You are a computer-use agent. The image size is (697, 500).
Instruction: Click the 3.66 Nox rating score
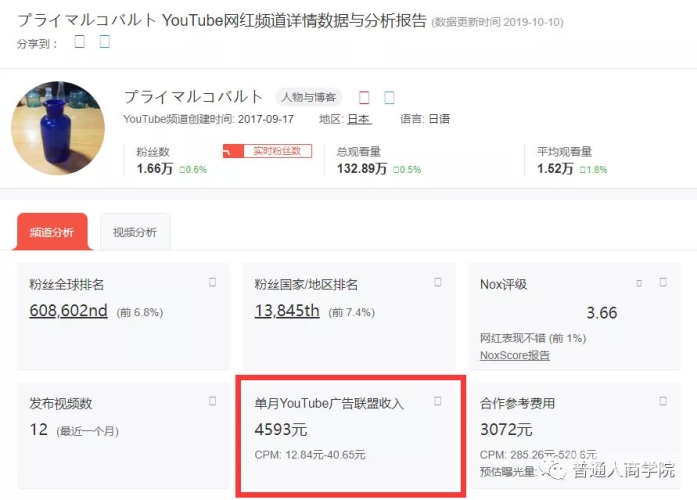(602, 313)
